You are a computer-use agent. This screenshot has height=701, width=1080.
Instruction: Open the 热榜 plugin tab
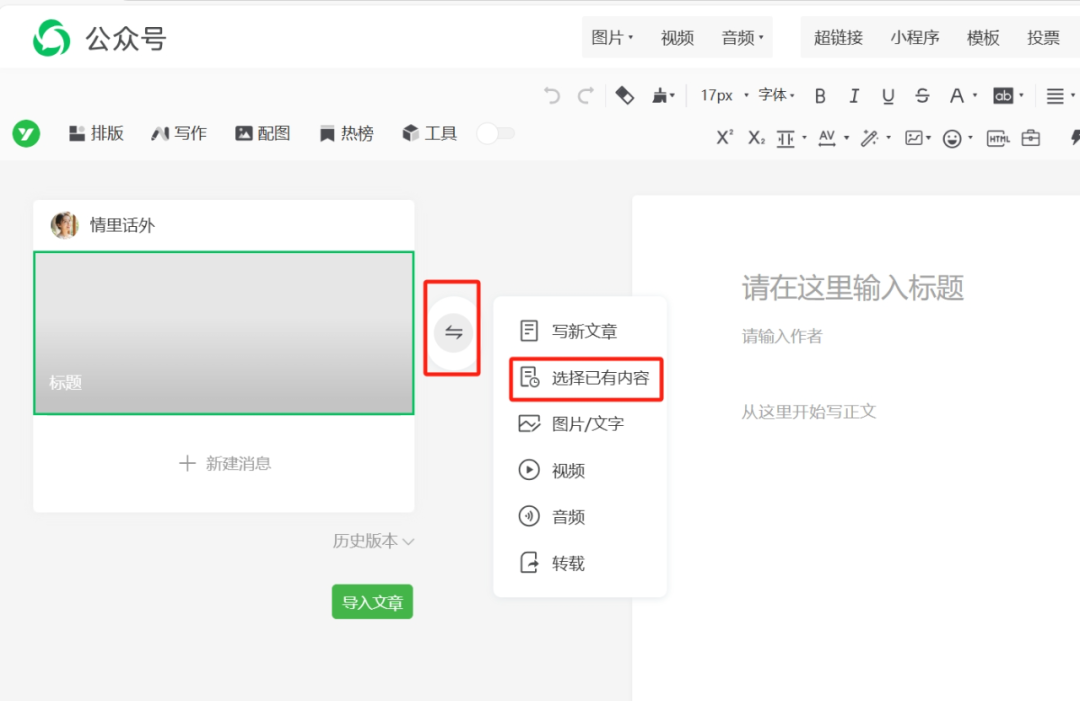[346, 133]
